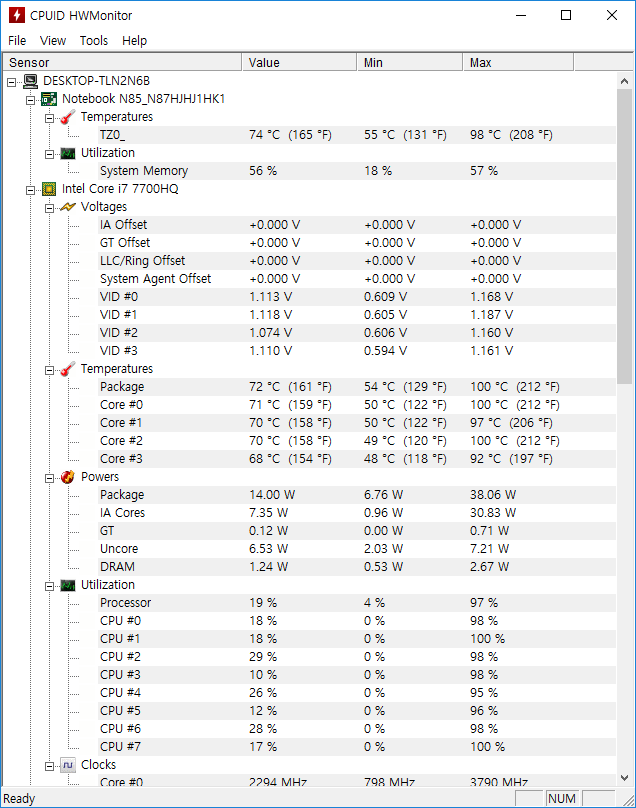636x808 pixels.
Task: Click the thermometer icon beside Notebook Temperatures
Action: click(68, 117)
